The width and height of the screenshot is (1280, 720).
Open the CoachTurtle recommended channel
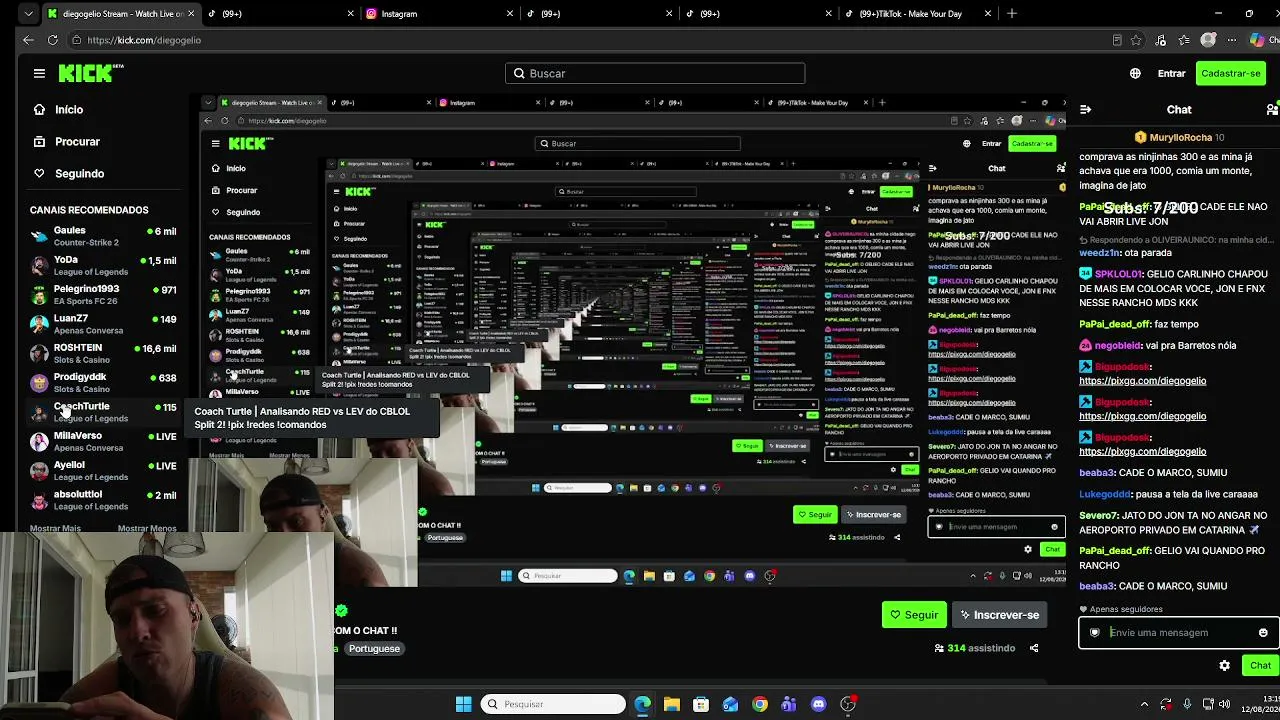(x=103, y=412)
